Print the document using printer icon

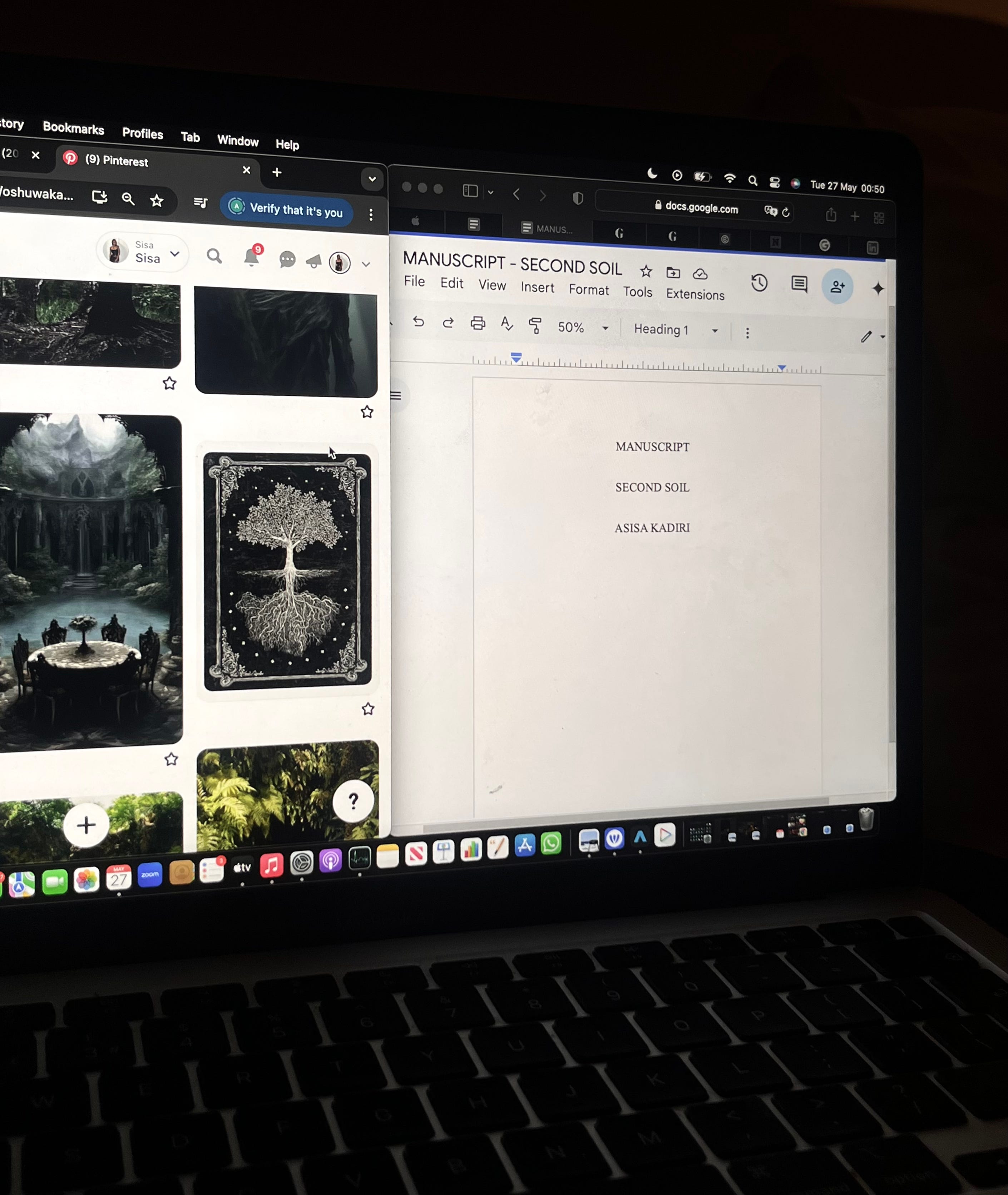[x=478, y=324]
